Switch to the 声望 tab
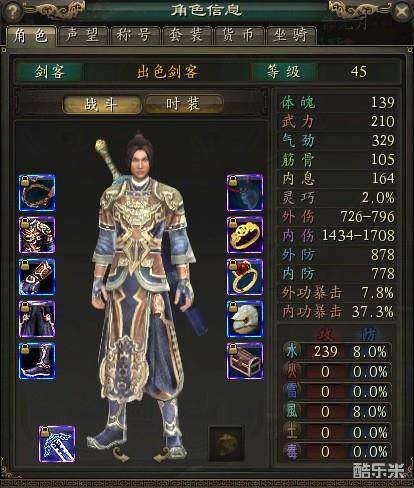The image size is (414, 488). click(x=83, y=35)
